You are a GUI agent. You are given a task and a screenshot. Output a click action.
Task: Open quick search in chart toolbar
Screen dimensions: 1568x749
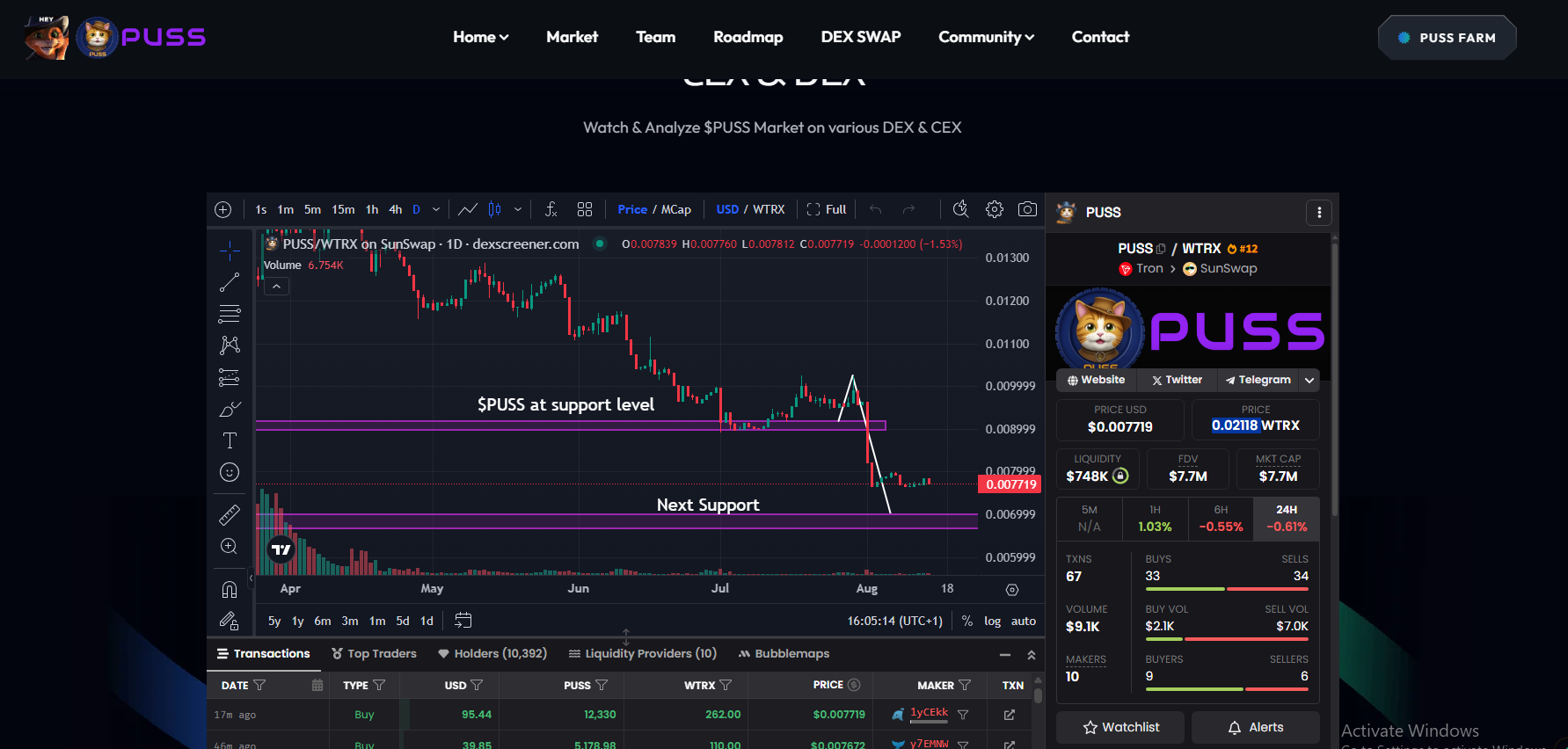[961, 209]
